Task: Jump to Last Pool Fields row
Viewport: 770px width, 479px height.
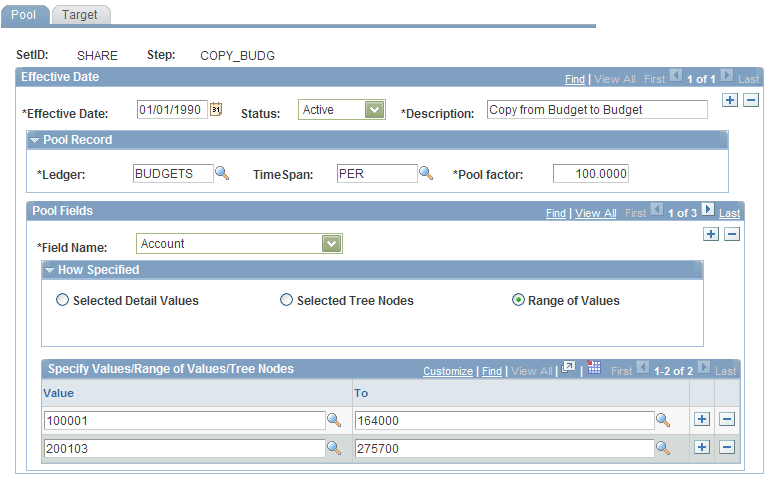Action: tap(729, 213)
